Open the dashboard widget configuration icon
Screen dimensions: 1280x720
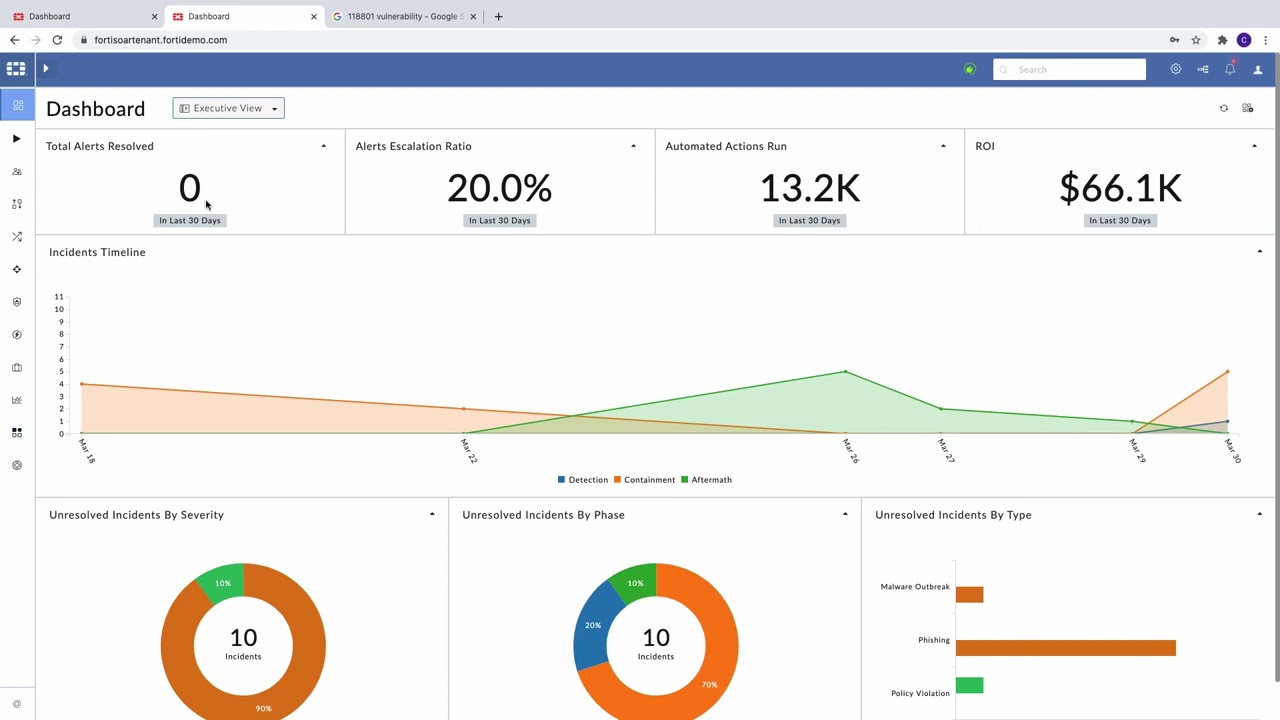[x=1248, y=108]
